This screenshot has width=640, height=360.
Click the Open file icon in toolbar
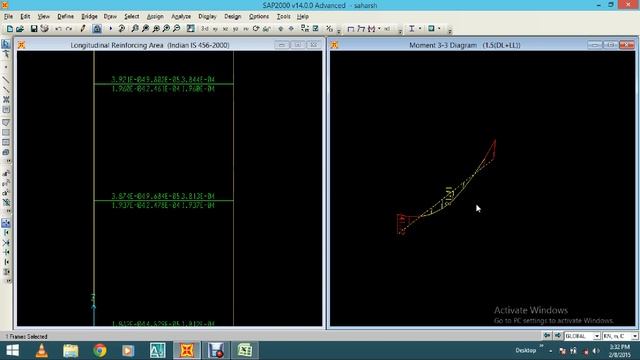coord(20,29)
